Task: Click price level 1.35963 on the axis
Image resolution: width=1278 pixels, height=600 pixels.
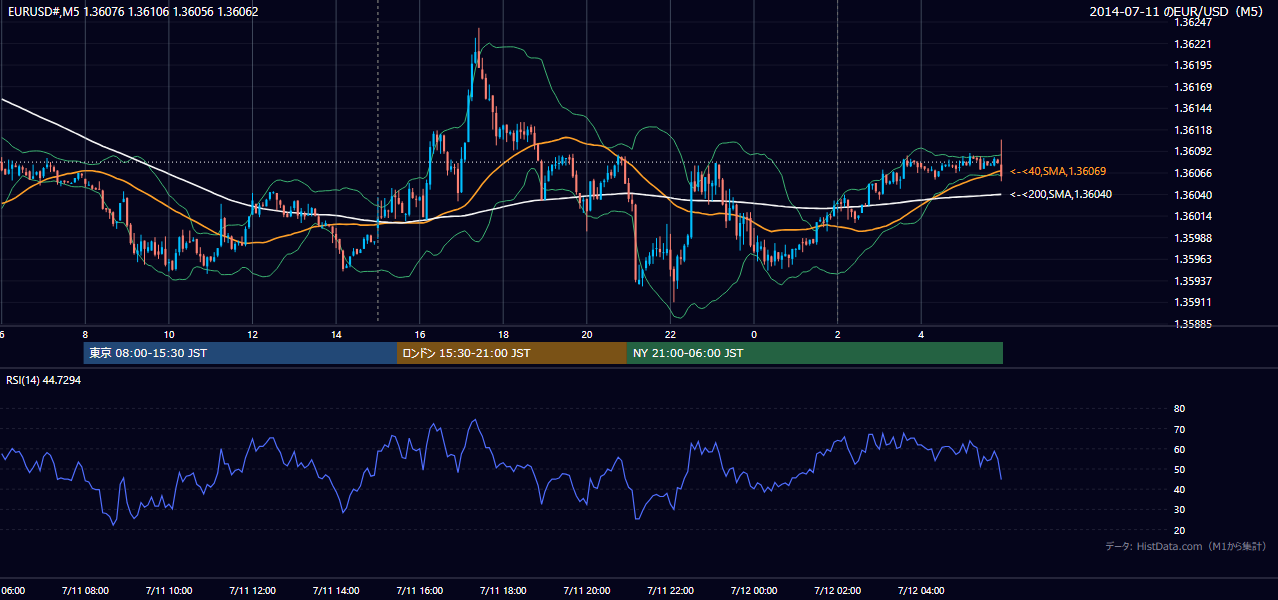Action: 1193,259
